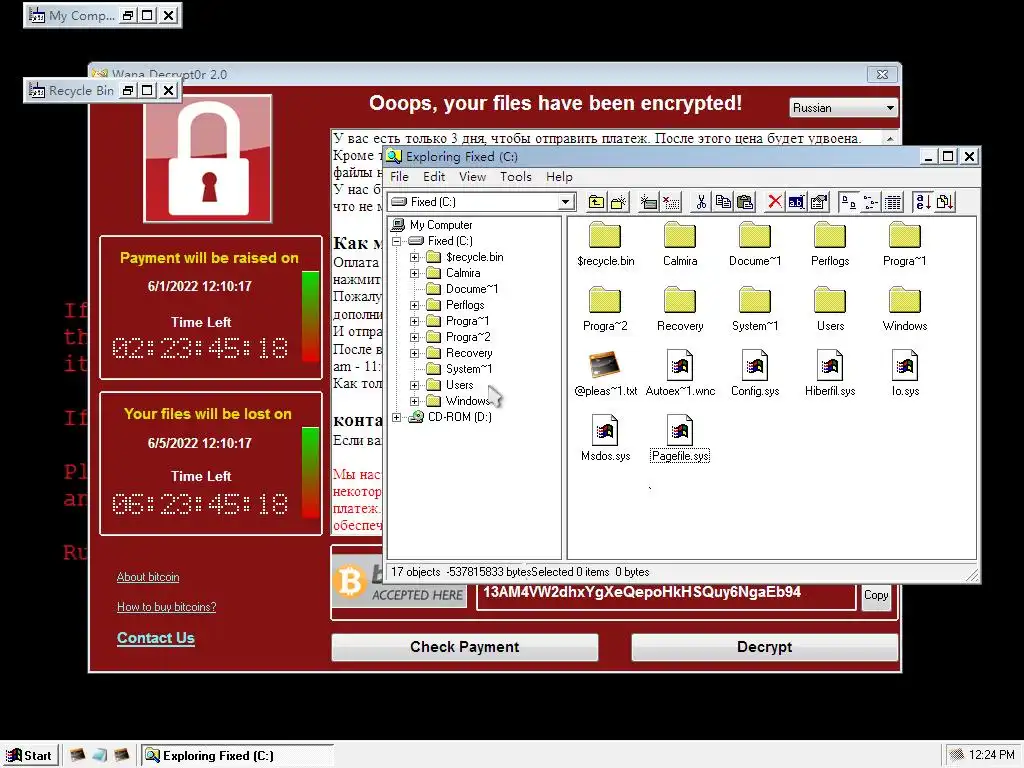The image size is (1024, 768).
Task: Click the sort-by-size toolbar icon
Action: tap(945, 202)
